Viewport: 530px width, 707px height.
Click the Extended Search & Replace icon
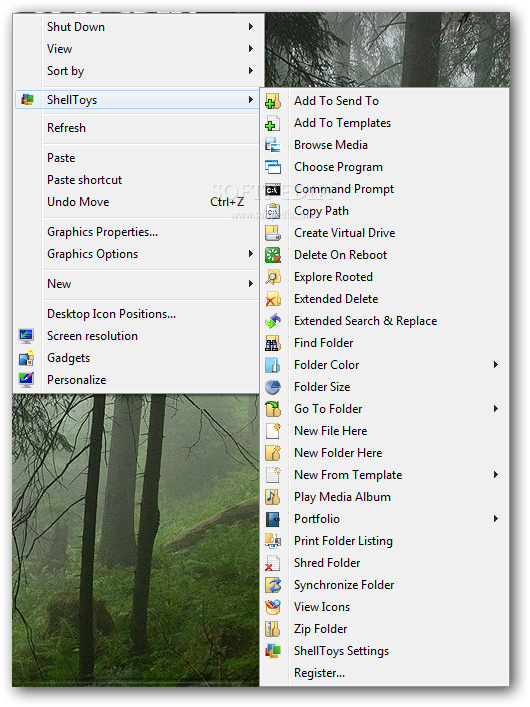[x=273, y=321]
